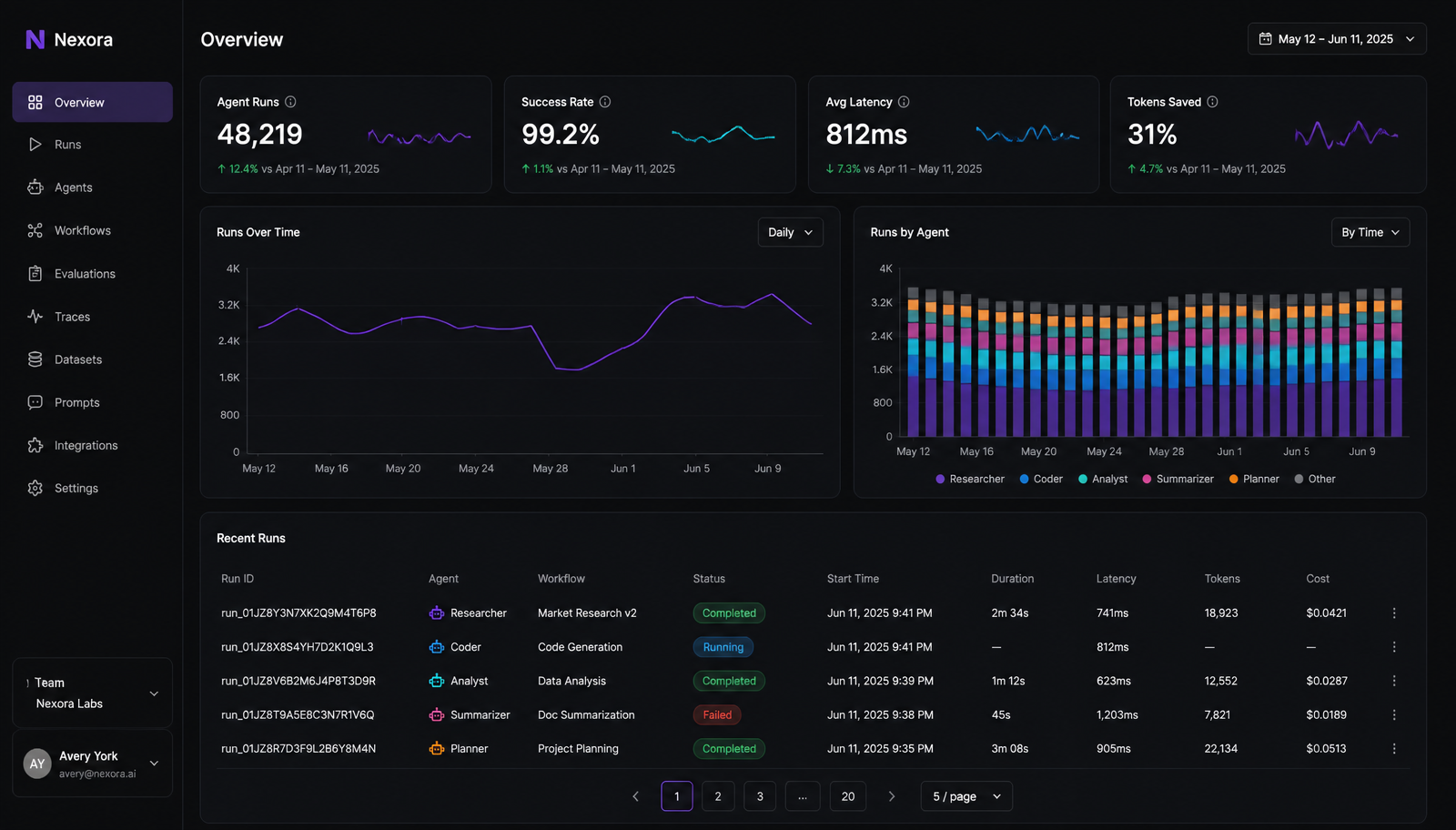This screenshot has height=830, width=1456.
Task: Click the AY user avatar
Action: (x=37, y=764)
